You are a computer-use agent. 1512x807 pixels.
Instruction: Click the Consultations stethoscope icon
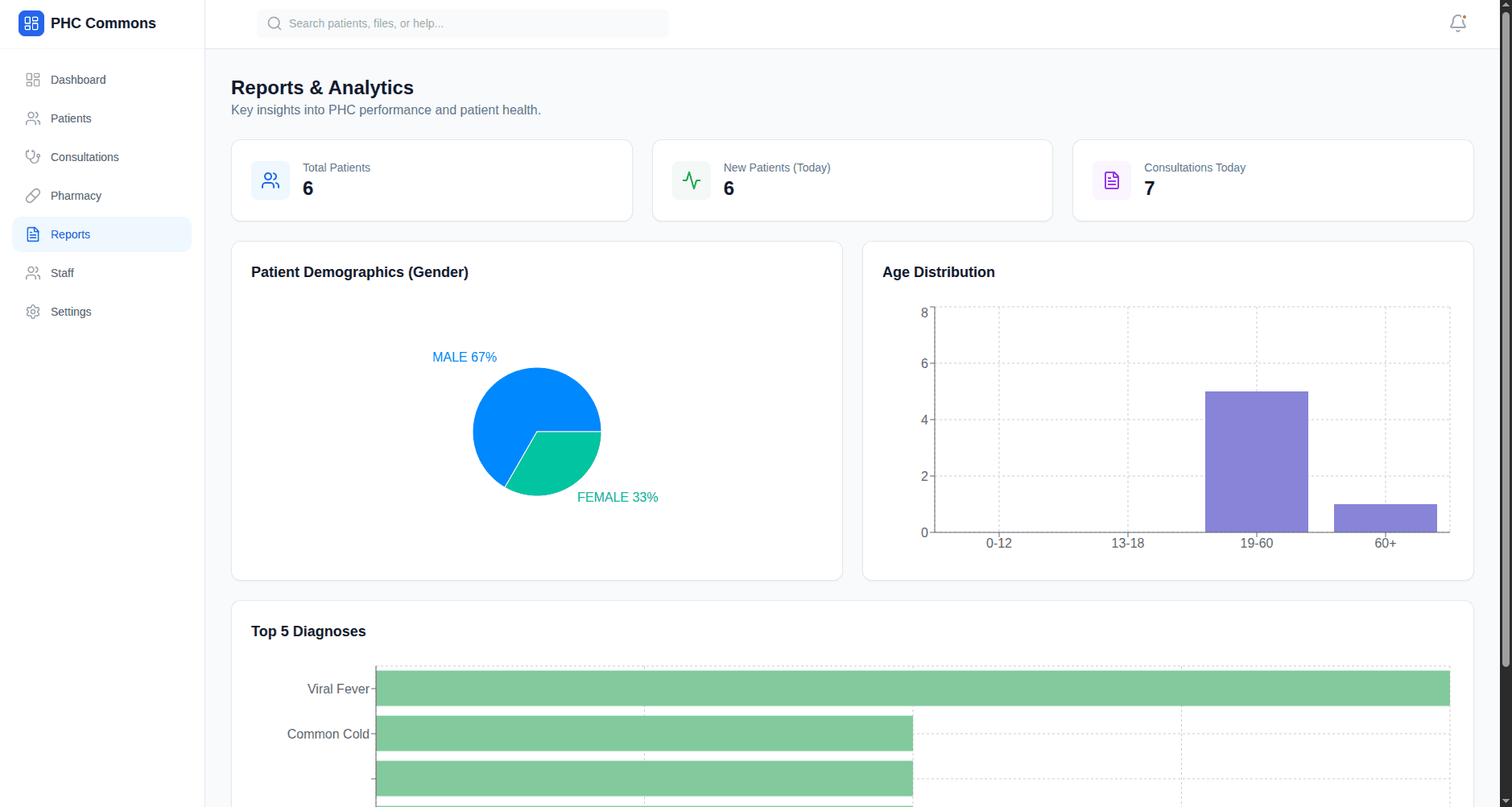pos(33,157)
